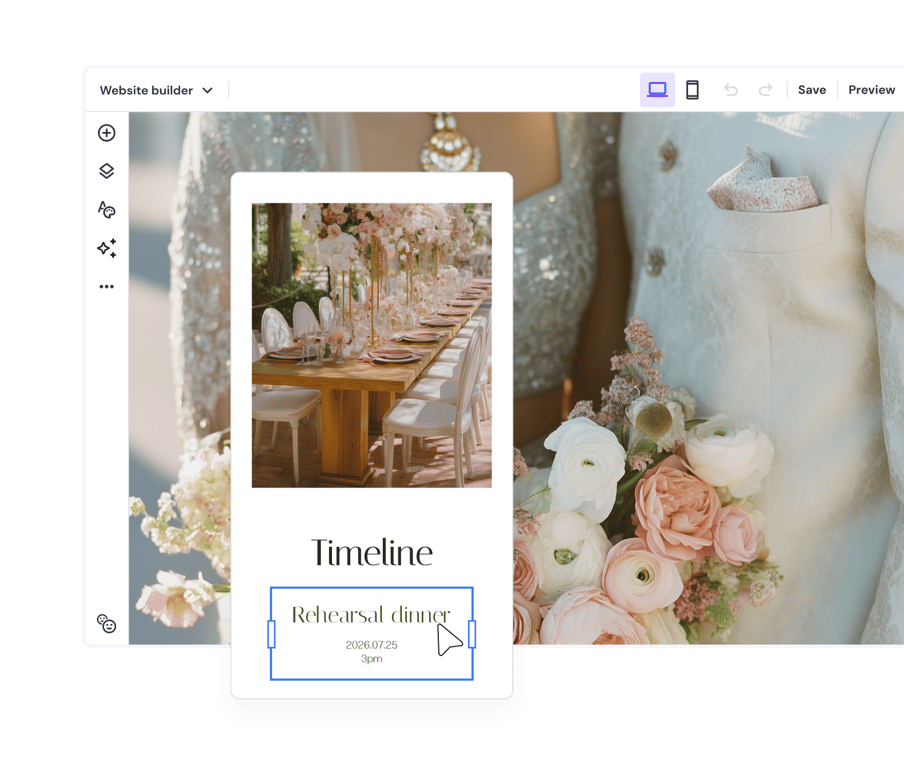The height and width of the screenshot is (768, 904).
Task: Select the Rehearsal dinner text block
Action: pyautogui.click(x=371, y=614)
